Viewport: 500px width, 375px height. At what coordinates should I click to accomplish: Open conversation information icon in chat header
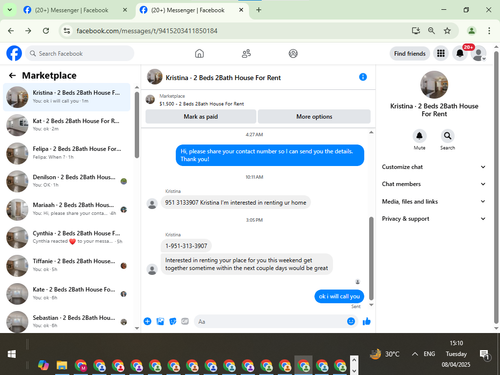click(363, 77)
